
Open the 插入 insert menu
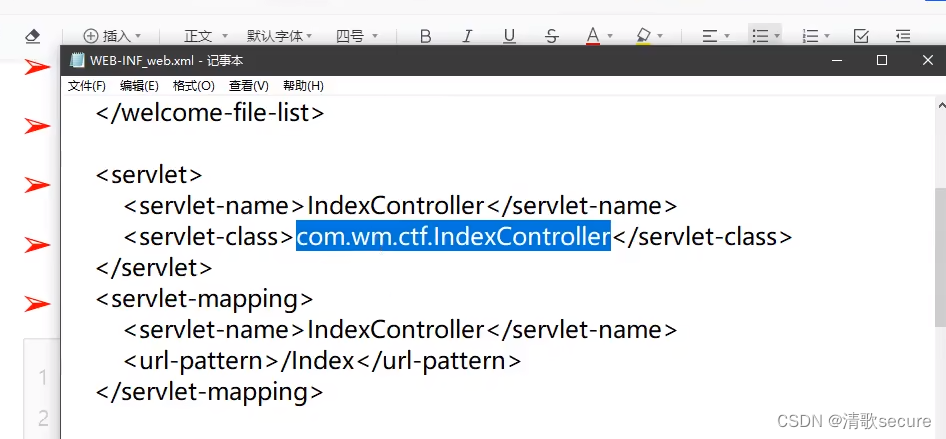click(x=112, y=36)
